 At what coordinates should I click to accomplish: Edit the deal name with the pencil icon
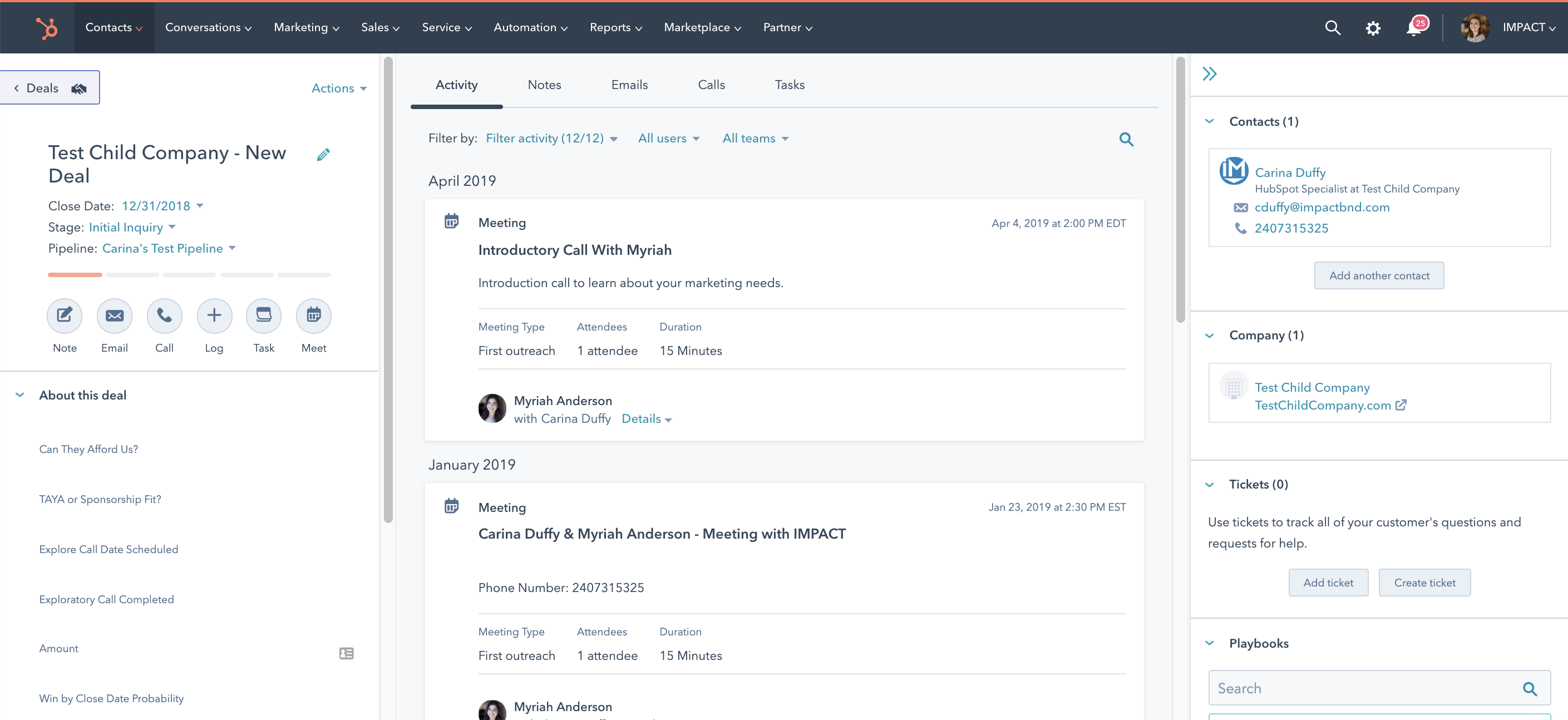323,155
